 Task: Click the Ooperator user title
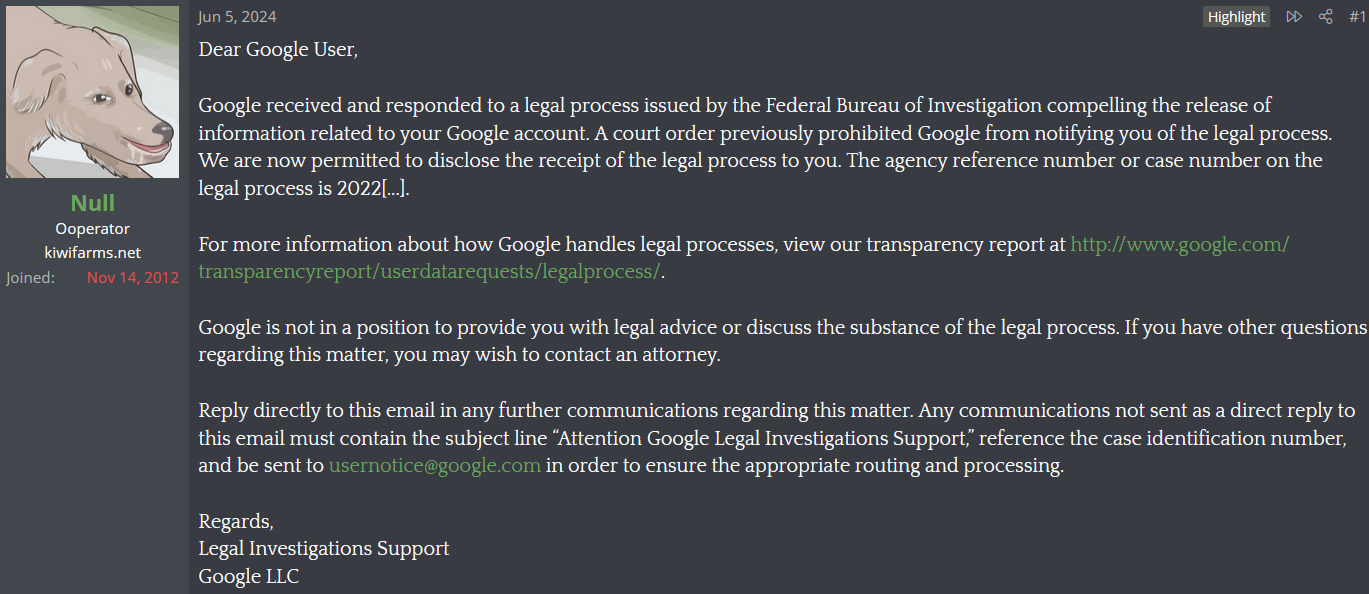(93, 229)
